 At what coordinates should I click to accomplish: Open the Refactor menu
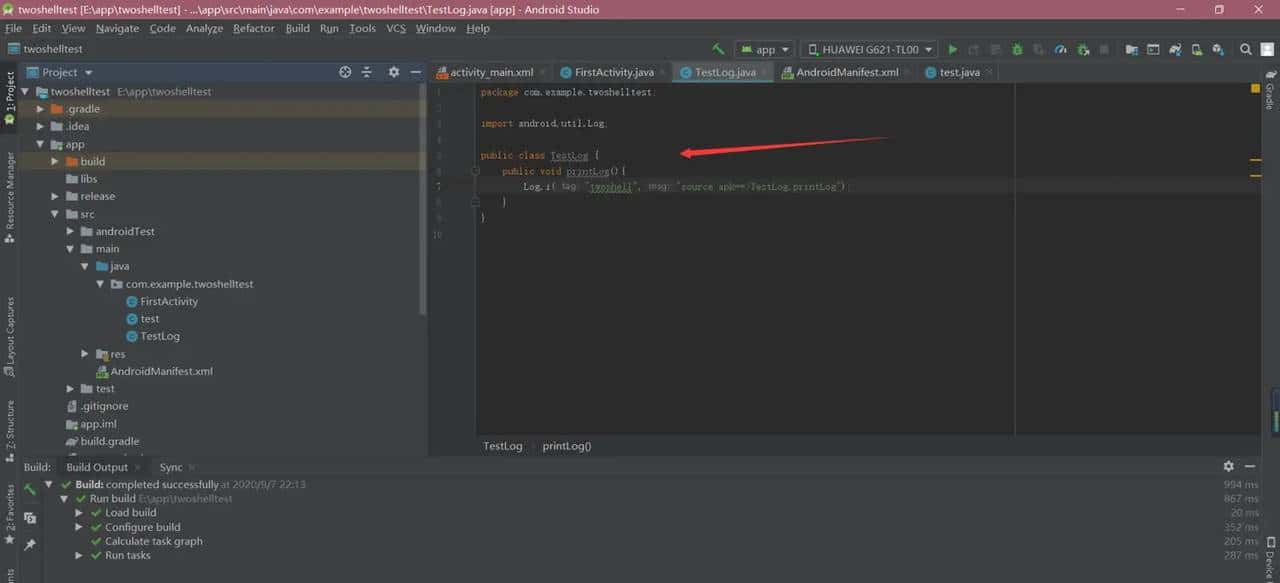[253, 28]
